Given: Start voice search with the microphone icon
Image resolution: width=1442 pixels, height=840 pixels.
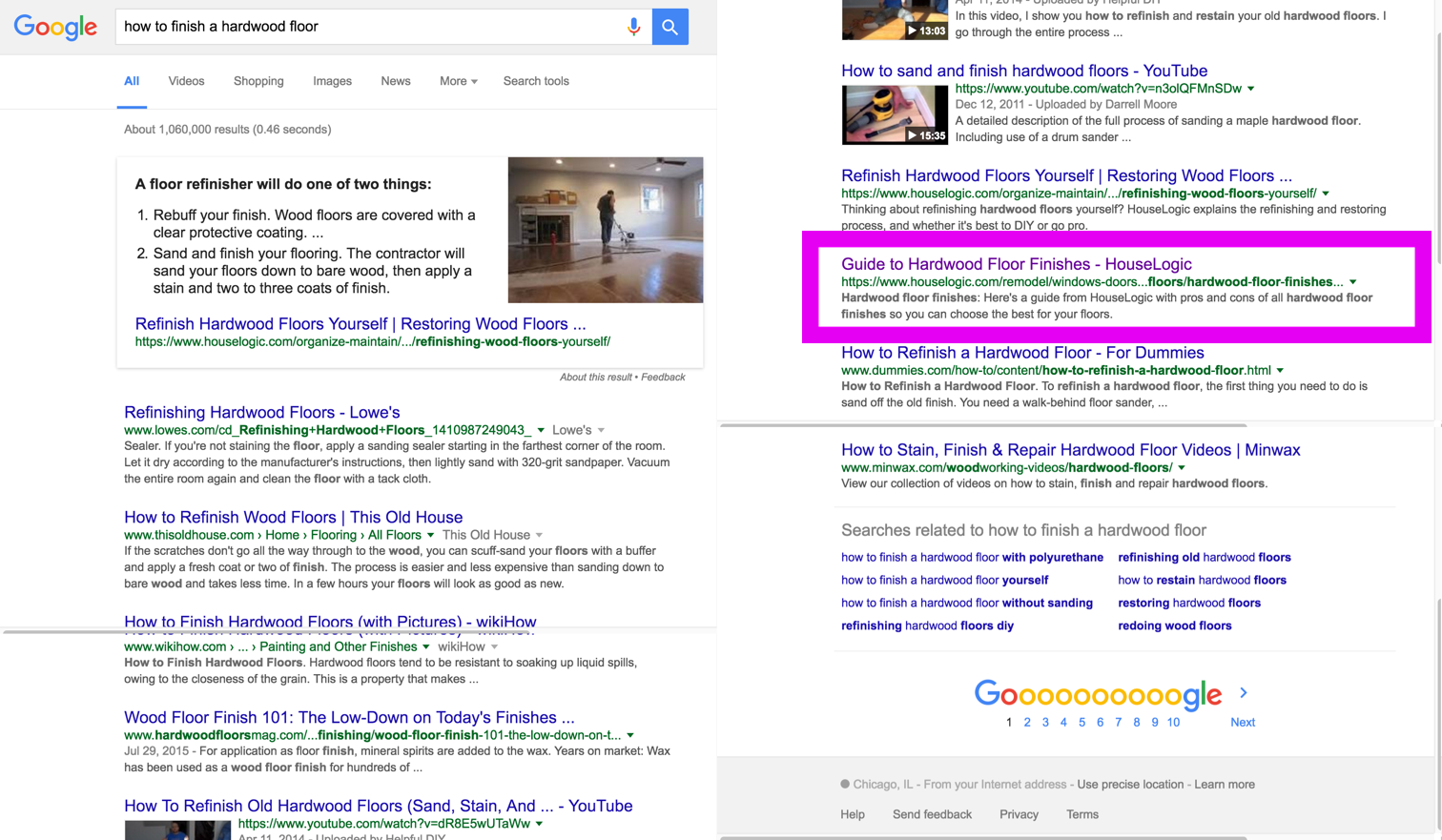Looking at the screenshot, I should [633, 27].
